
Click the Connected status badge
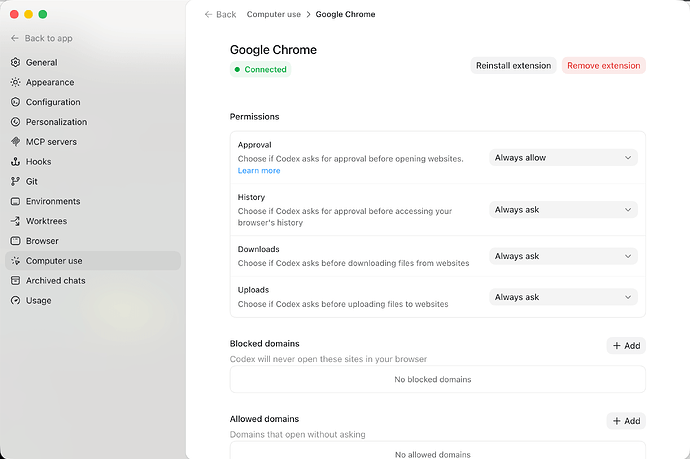coord(261,70)
